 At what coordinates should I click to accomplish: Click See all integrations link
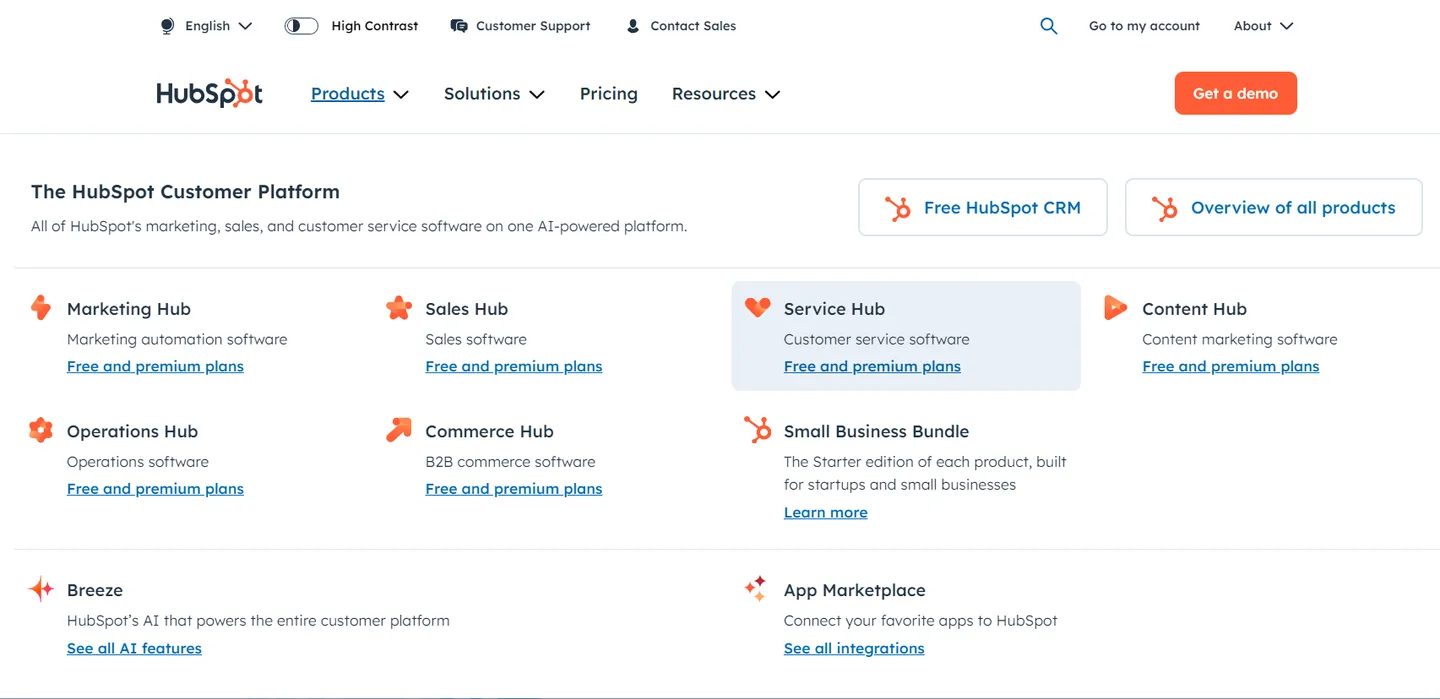(x=854, y=648)
